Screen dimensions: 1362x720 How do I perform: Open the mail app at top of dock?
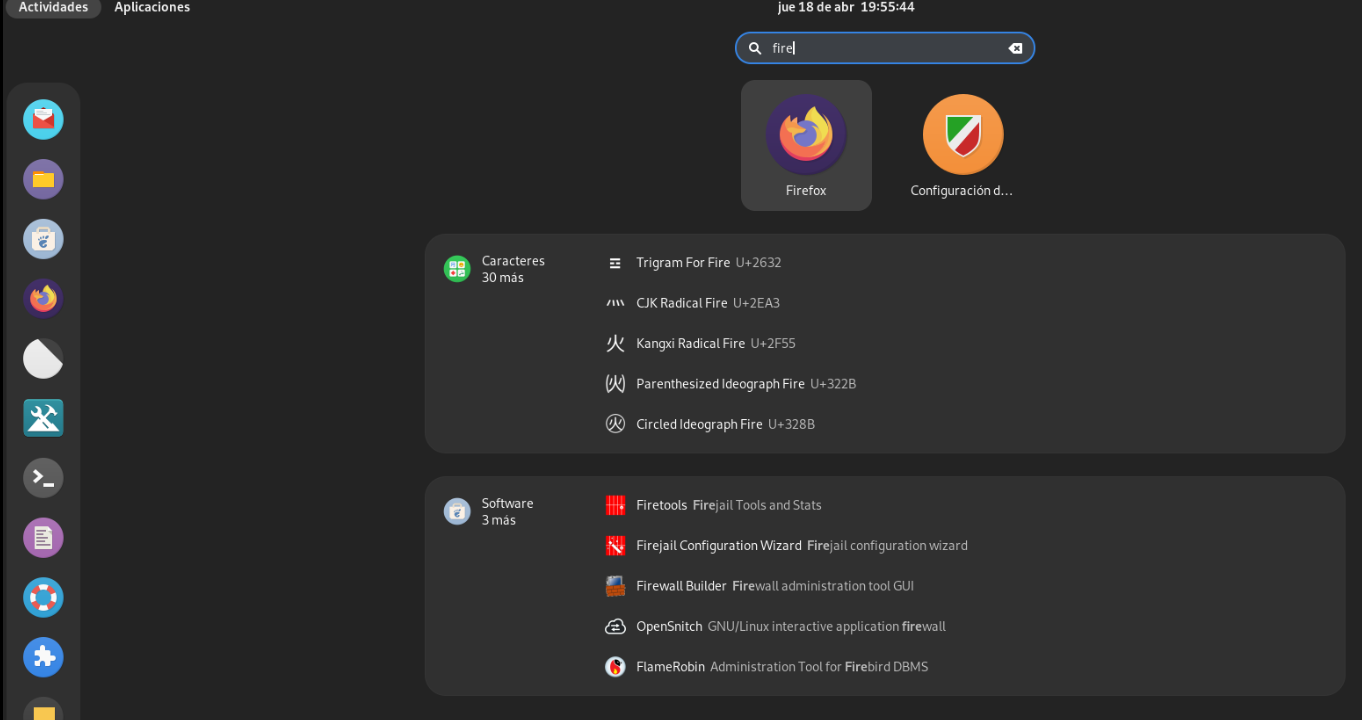click(x=43, y=120)
